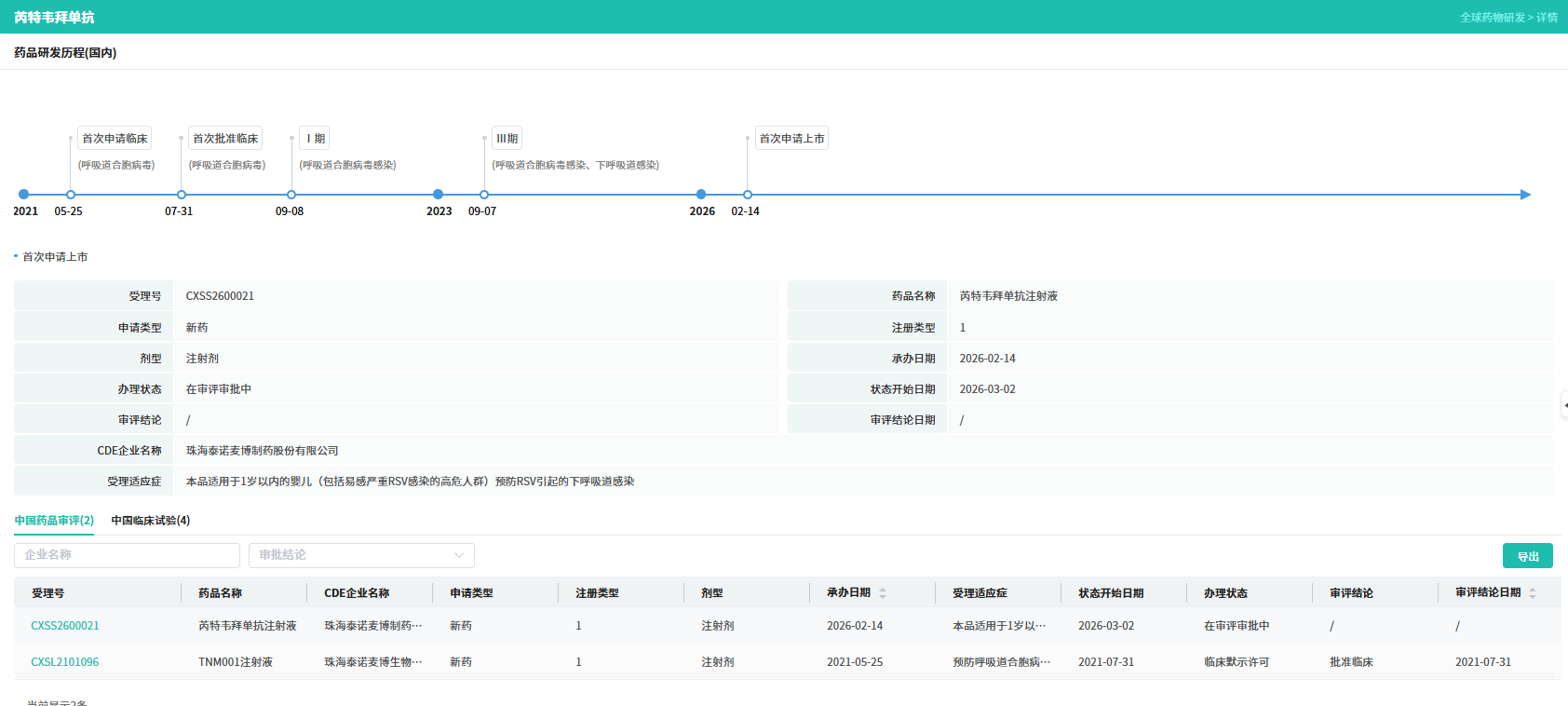Click the 首次申请临床 milestone label
The height and width of the screenshot is (706, 1568).
(115, 139)
